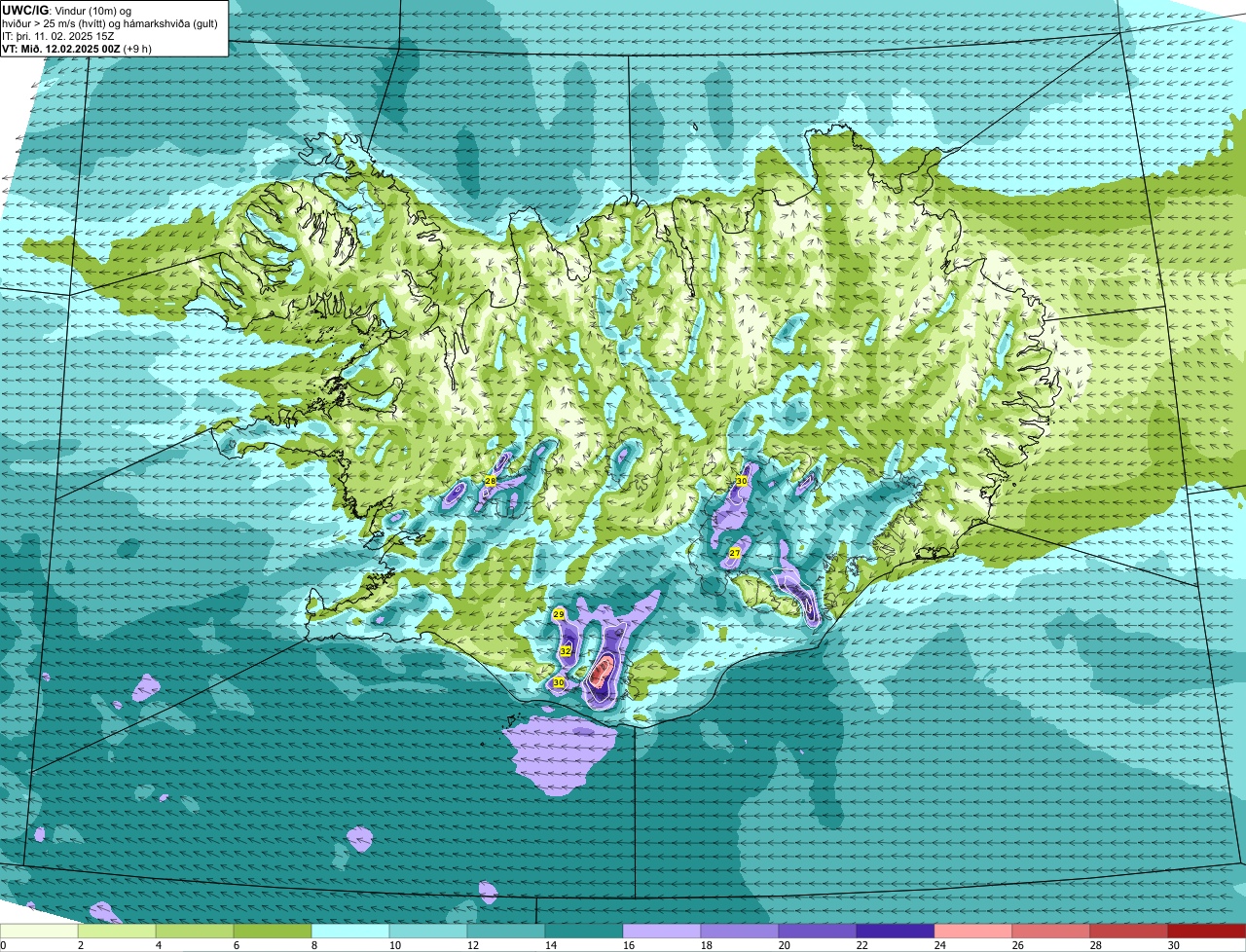Click the red peak wind core on the south coast
Viewport: 1246px width, 952px height.
click(x=602, y=670)
